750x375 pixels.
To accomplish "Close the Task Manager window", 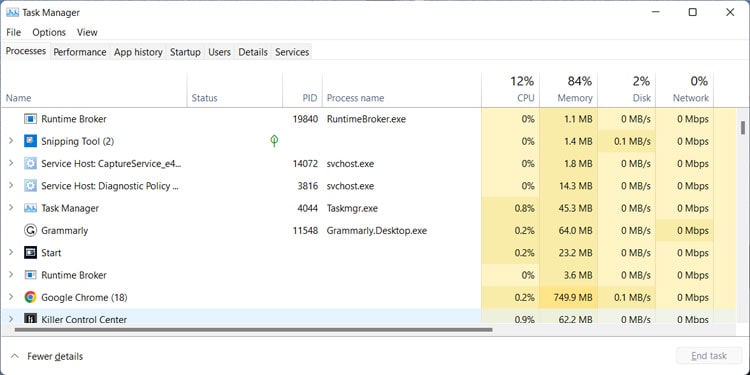I will coord(730,12).
